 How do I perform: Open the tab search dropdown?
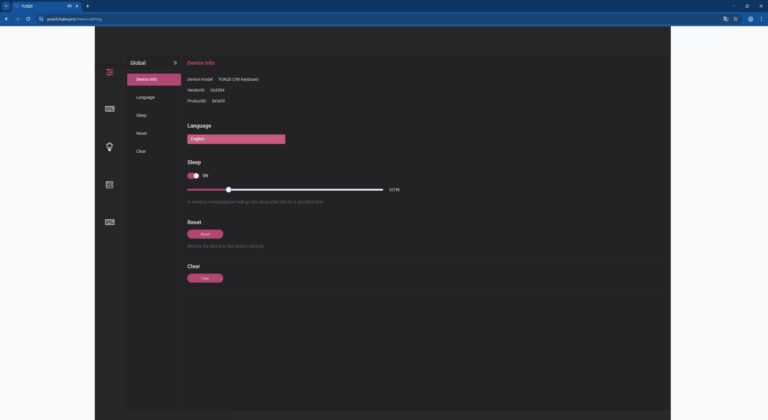(6, 6)
